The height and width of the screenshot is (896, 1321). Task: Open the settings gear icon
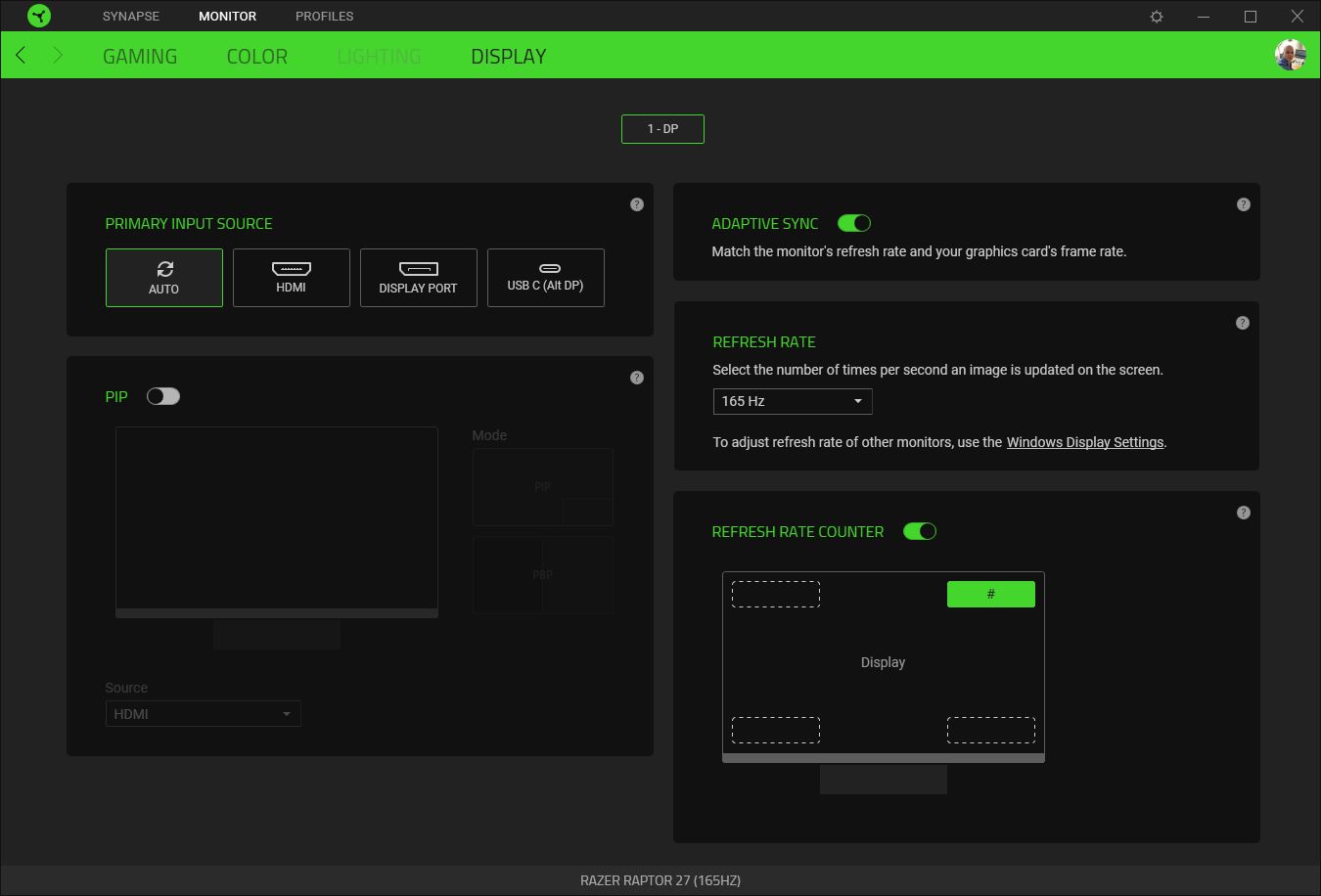point(1157,17)
